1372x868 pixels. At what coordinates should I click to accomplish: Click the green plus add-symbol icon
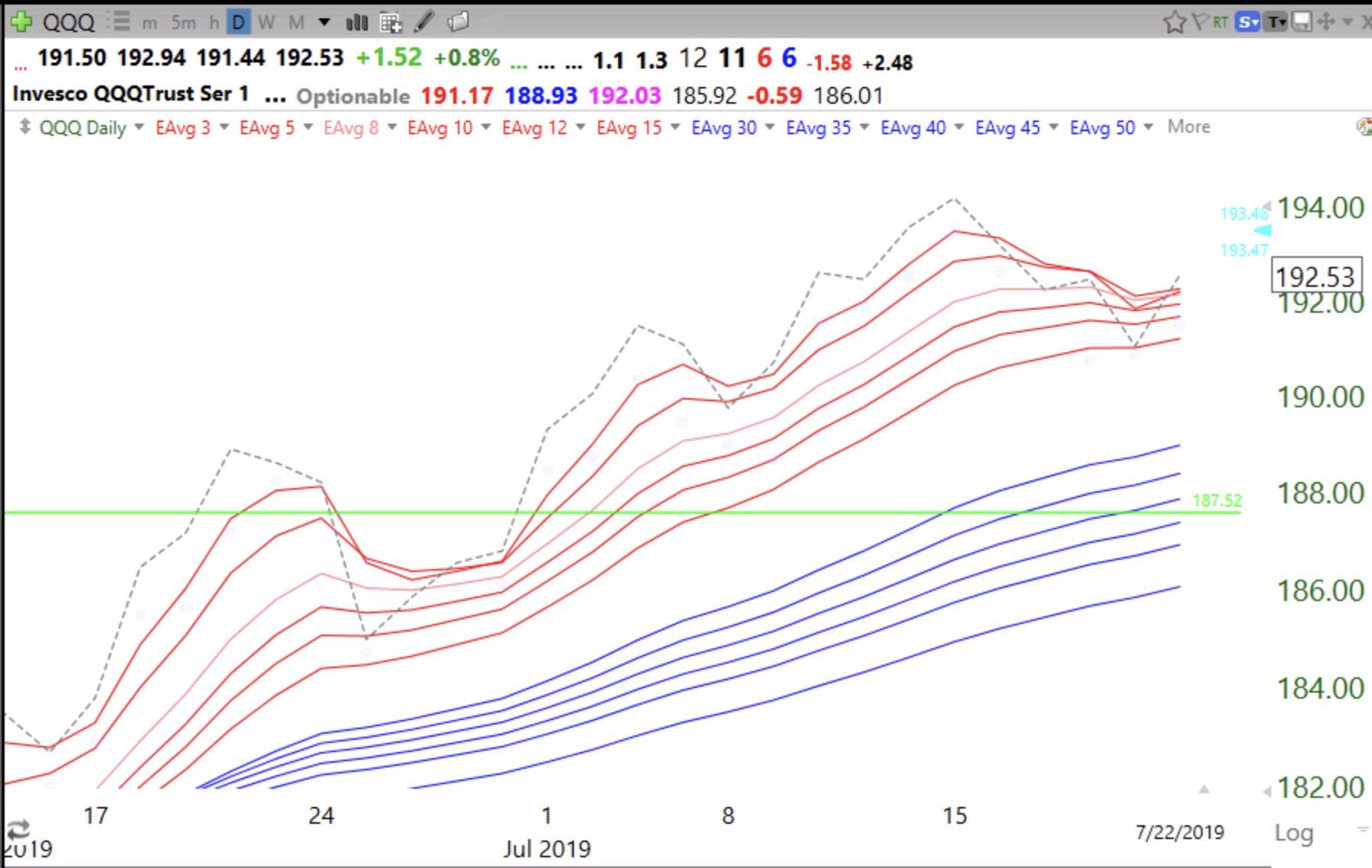[21, 21]
